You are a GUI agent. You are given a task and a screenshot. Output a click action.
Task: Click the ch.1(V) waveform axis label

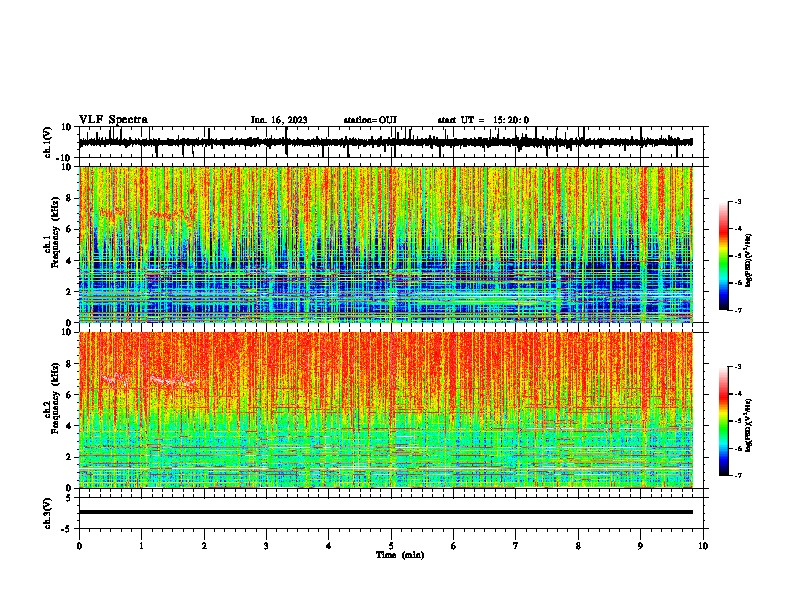pos(47,142)
